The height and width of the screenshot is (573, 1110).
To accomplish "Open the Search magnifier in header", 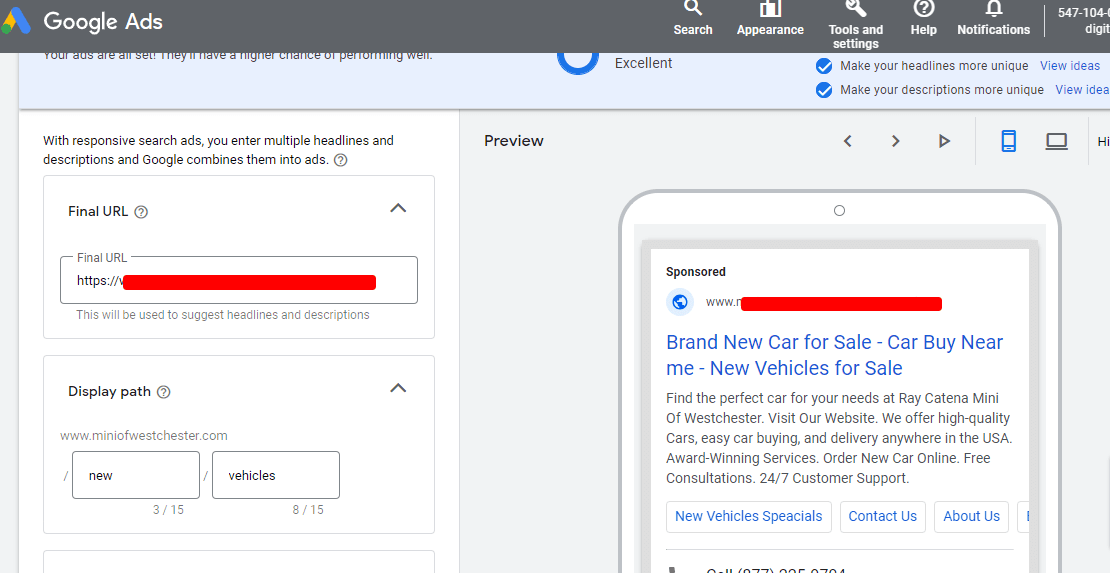I will tap(693, 10).
